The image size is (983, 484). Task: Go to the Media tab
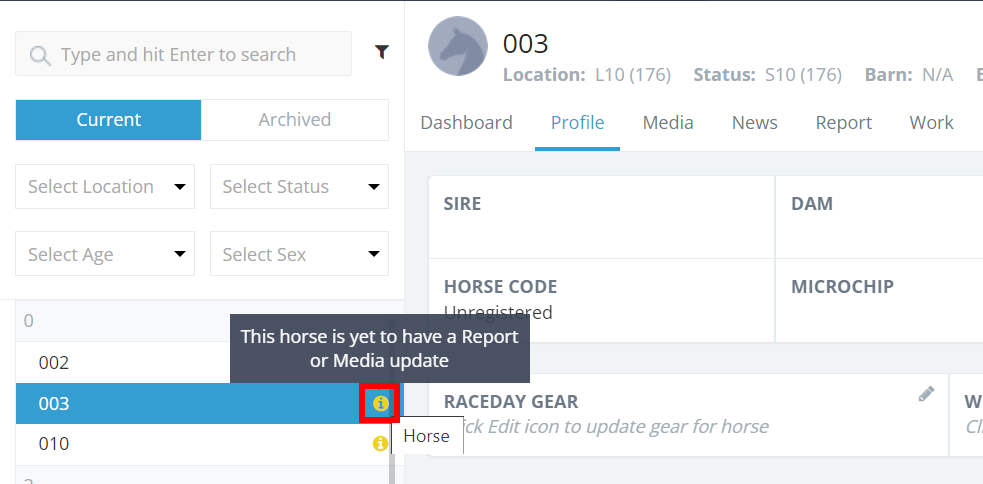pos(668,123)
